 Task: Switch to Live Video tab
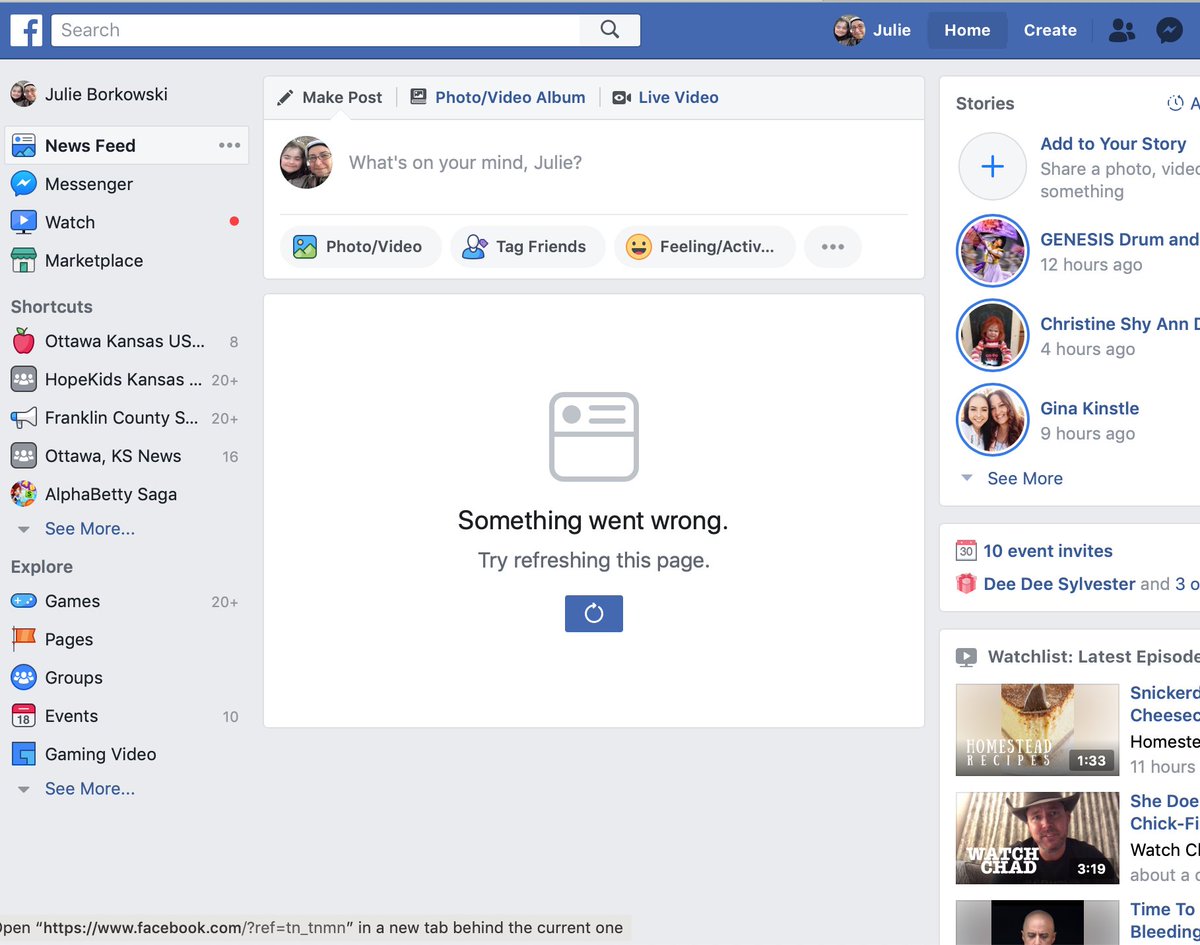pyautogui.click(x=665, y=97)
